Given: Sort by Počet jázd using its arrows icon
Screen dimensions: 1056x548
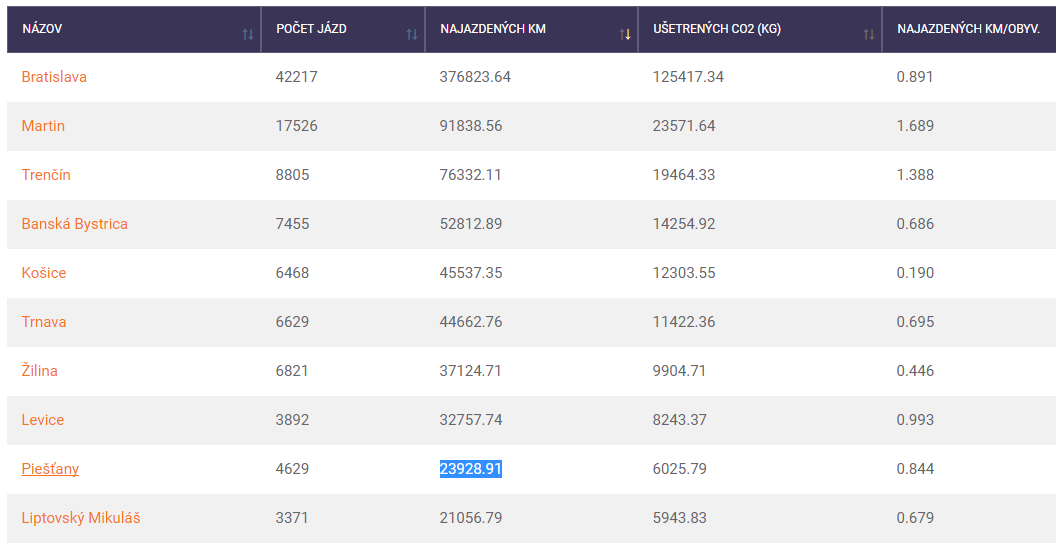Looking at the screenshot, I should tap(411, 34).
